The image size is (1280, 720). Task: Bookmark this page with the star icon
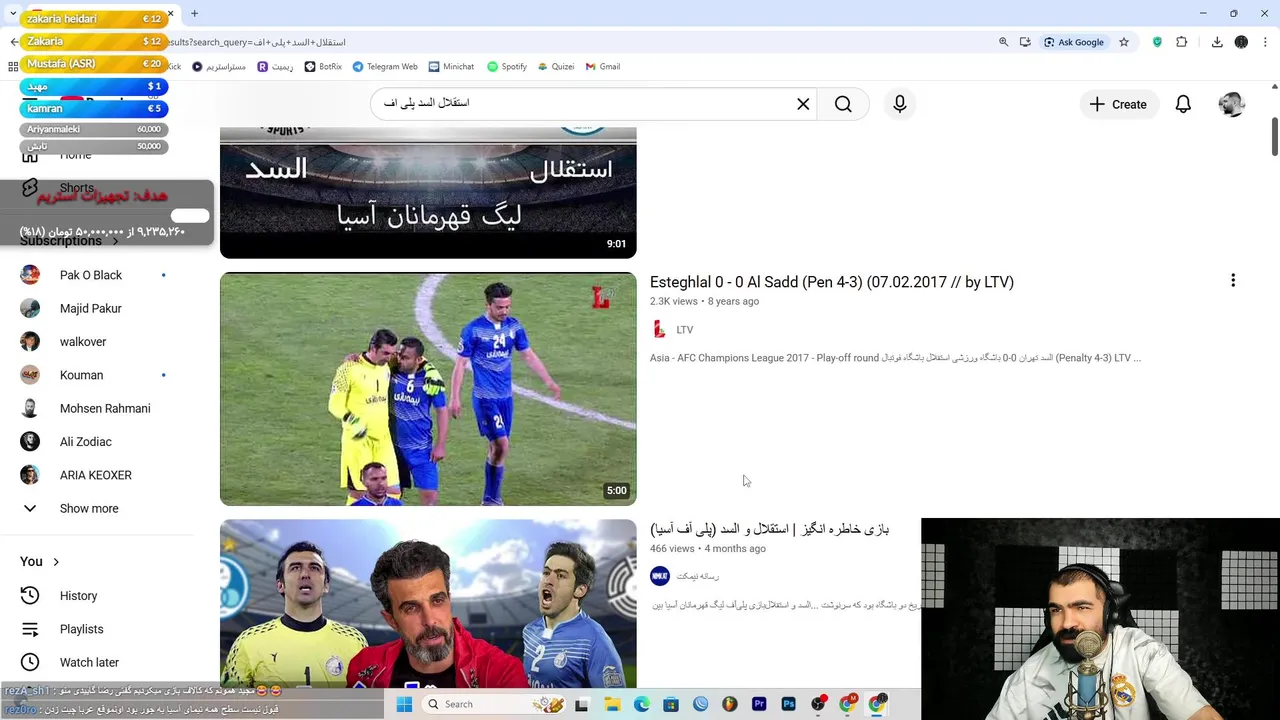[1124, 42]
